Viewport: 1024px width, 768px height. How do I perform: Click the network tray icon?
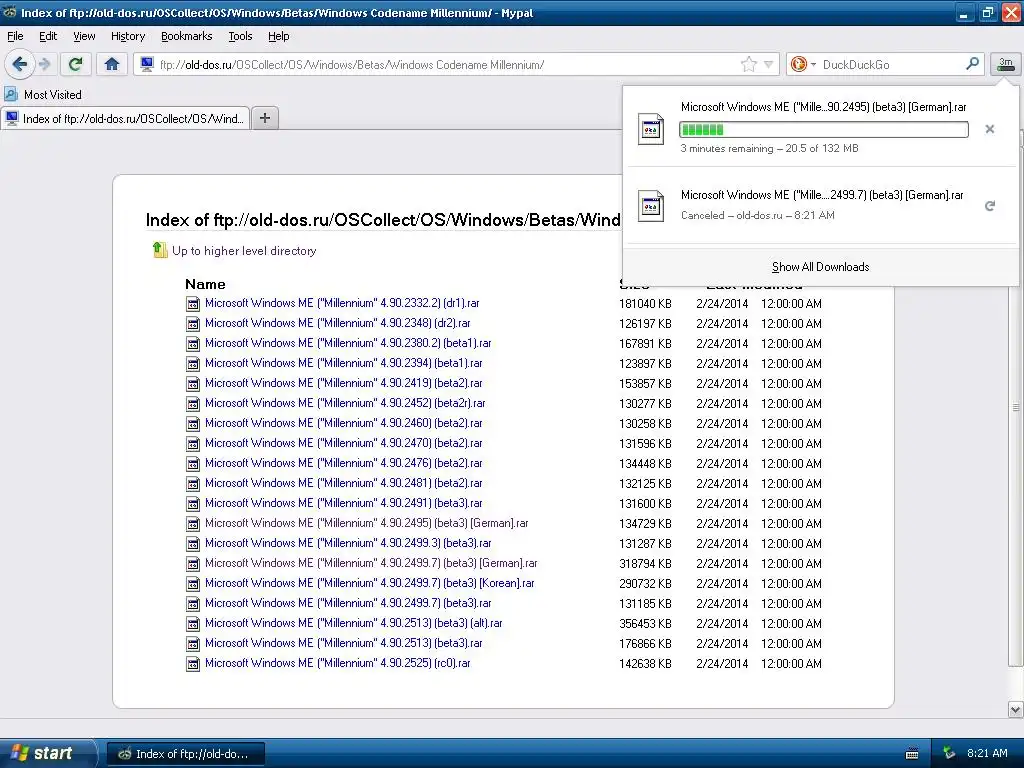pos(948,753)
